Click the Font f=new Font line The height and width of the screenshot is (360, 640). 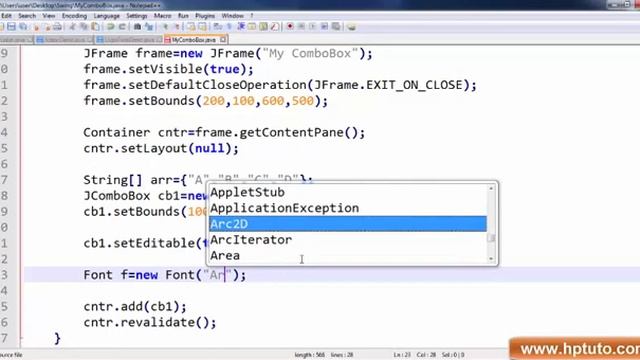click(x=164, y=275)
